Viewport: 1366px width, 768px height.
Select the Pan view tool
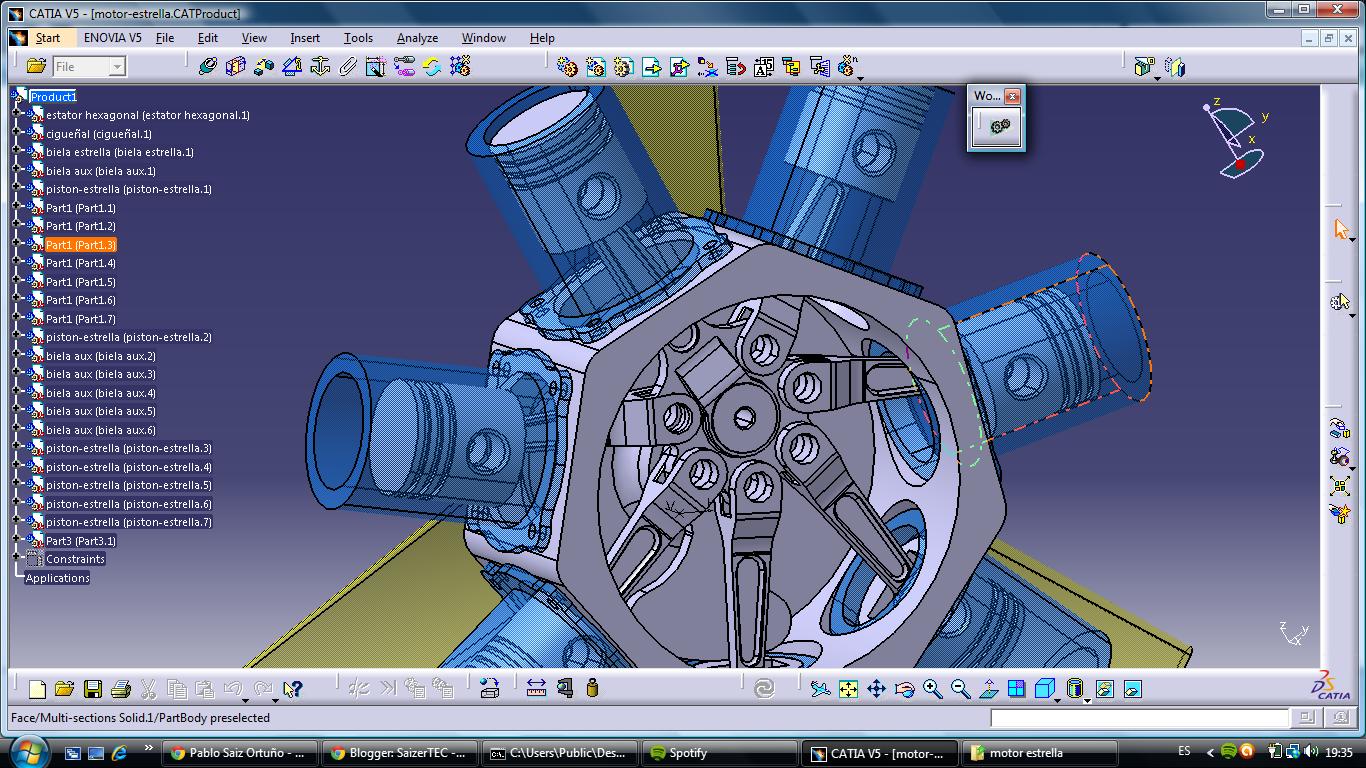click(876, 688)
